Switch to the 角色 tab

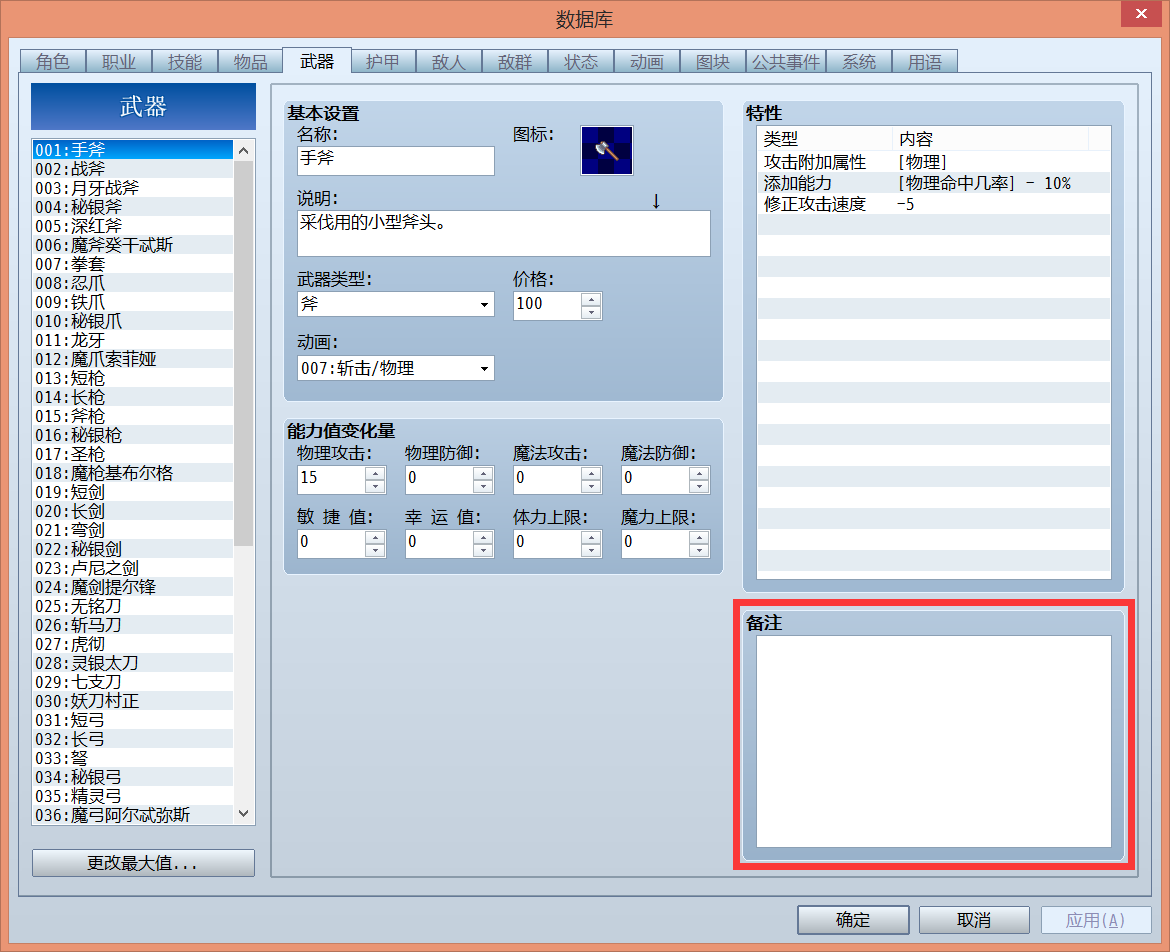point(52,61)
